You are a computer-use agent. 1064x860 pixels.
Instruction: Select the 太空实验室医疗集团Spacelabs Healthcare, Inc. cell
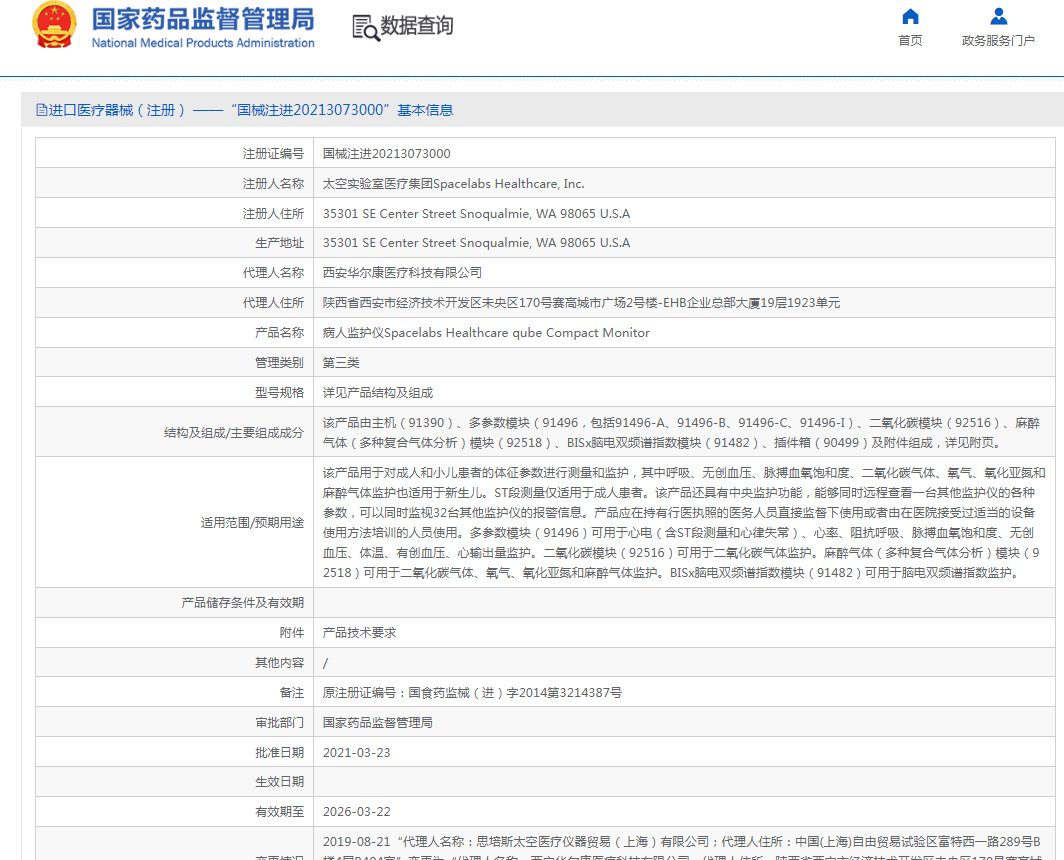[453, 183]
